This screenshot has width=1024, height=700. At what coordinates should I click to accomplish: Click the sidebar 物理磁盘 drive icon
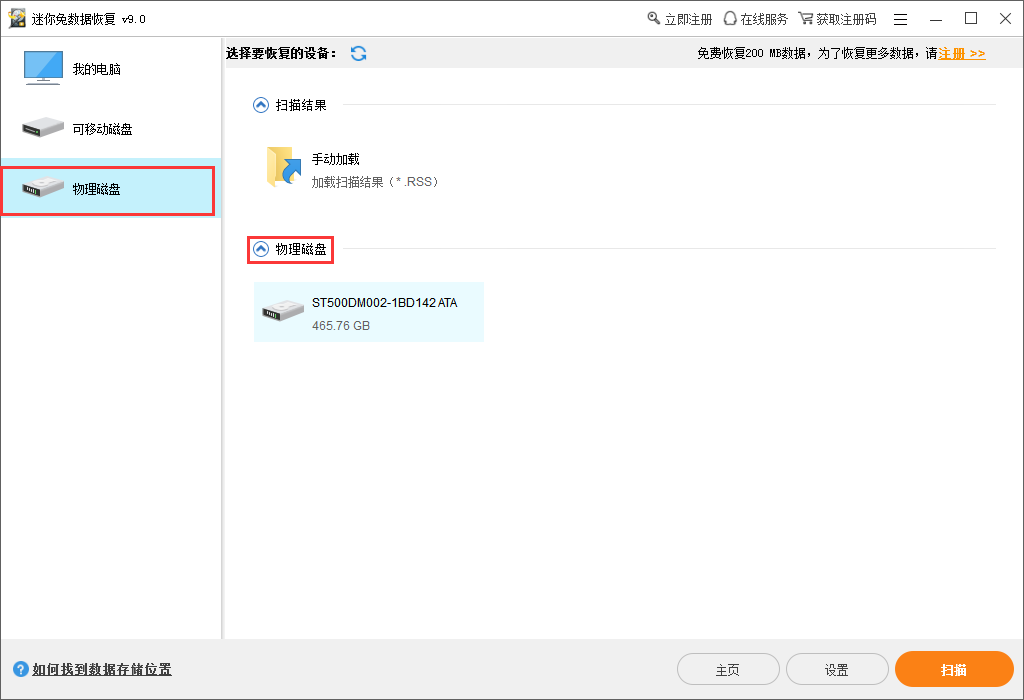coord(43,188)
